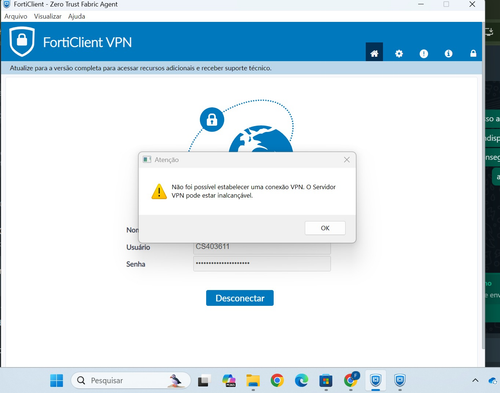Click the exclamation notifications icon in header
Screen dimensions: 500x393
pos(423,53)
